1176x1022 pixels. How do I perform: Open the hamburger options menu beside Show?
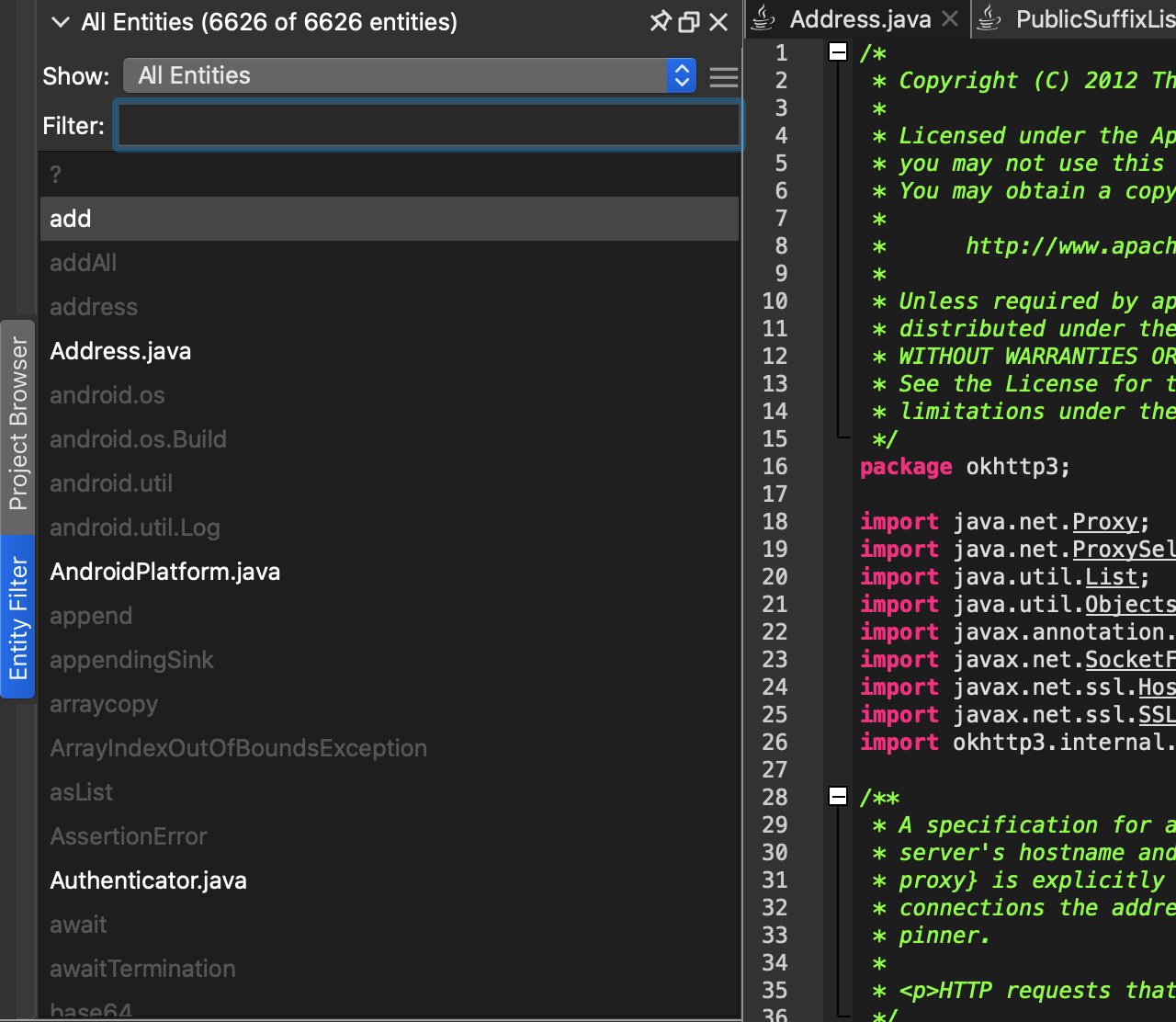[724, 77]
